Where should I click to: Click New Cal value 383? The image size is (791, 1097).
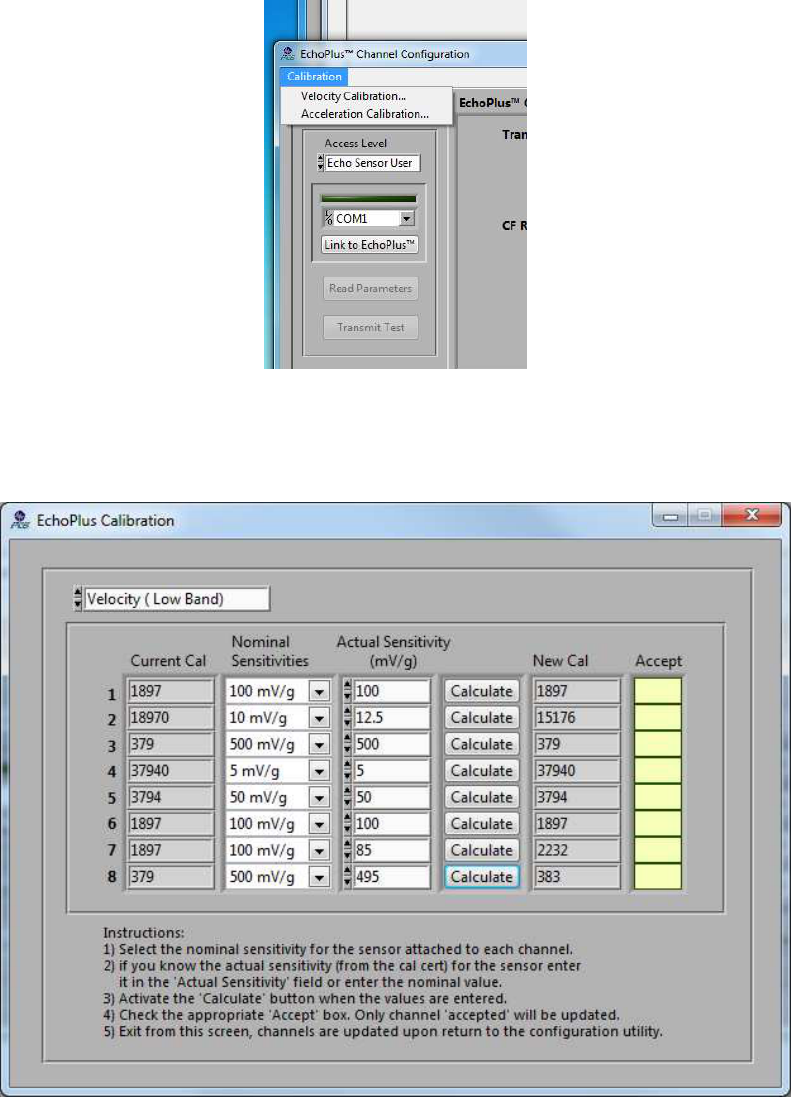point(577,877)
